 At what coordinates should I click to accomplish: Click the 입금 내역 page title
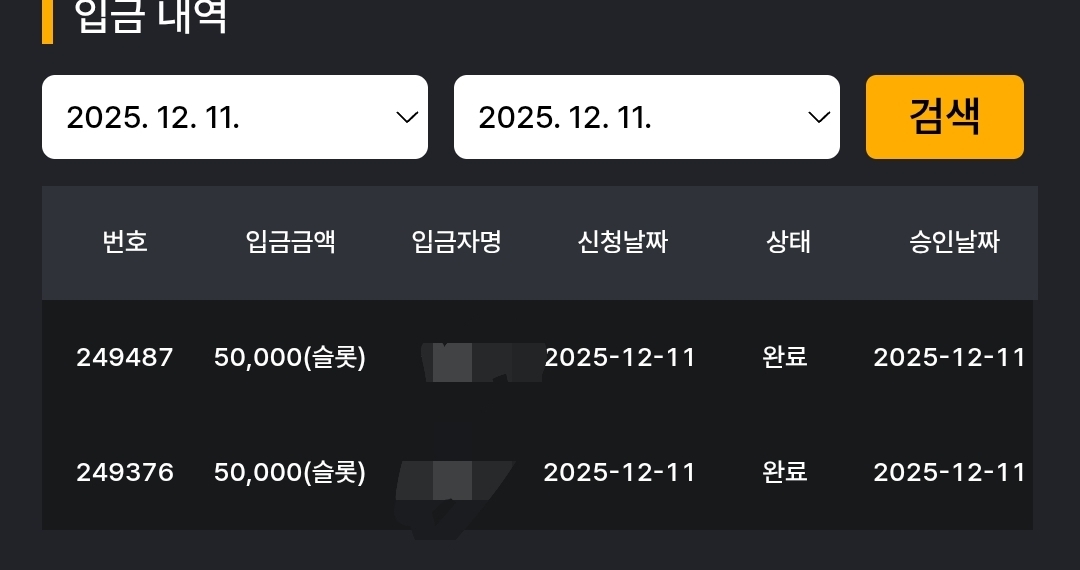click(x=151, y=17)
